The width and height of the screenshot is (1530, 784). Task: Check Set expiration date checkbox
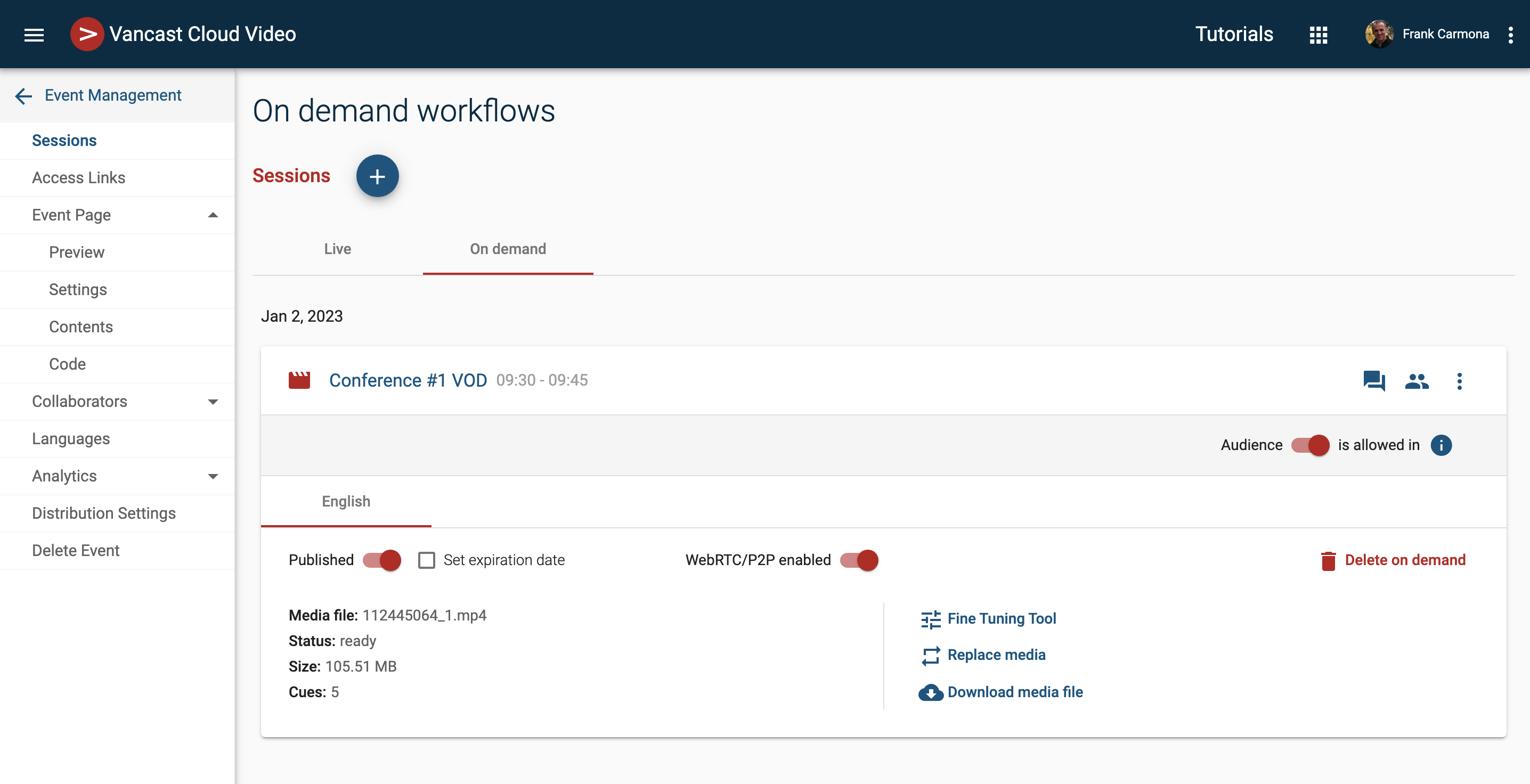click(x=427, y=560)
